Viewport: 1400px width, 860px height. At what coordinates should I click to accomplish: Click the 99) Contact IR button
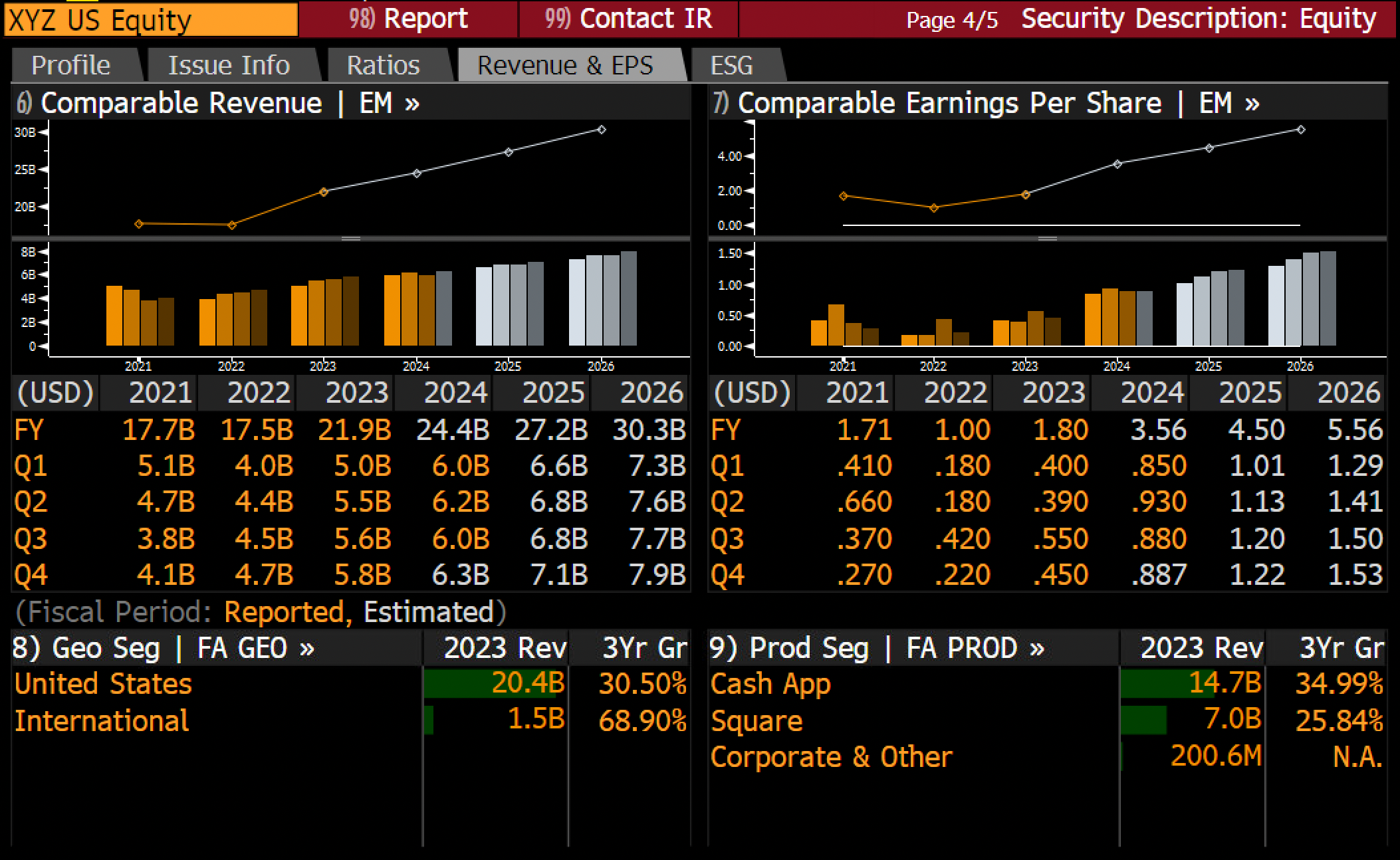pyautogui.click(x=629, y=19)
